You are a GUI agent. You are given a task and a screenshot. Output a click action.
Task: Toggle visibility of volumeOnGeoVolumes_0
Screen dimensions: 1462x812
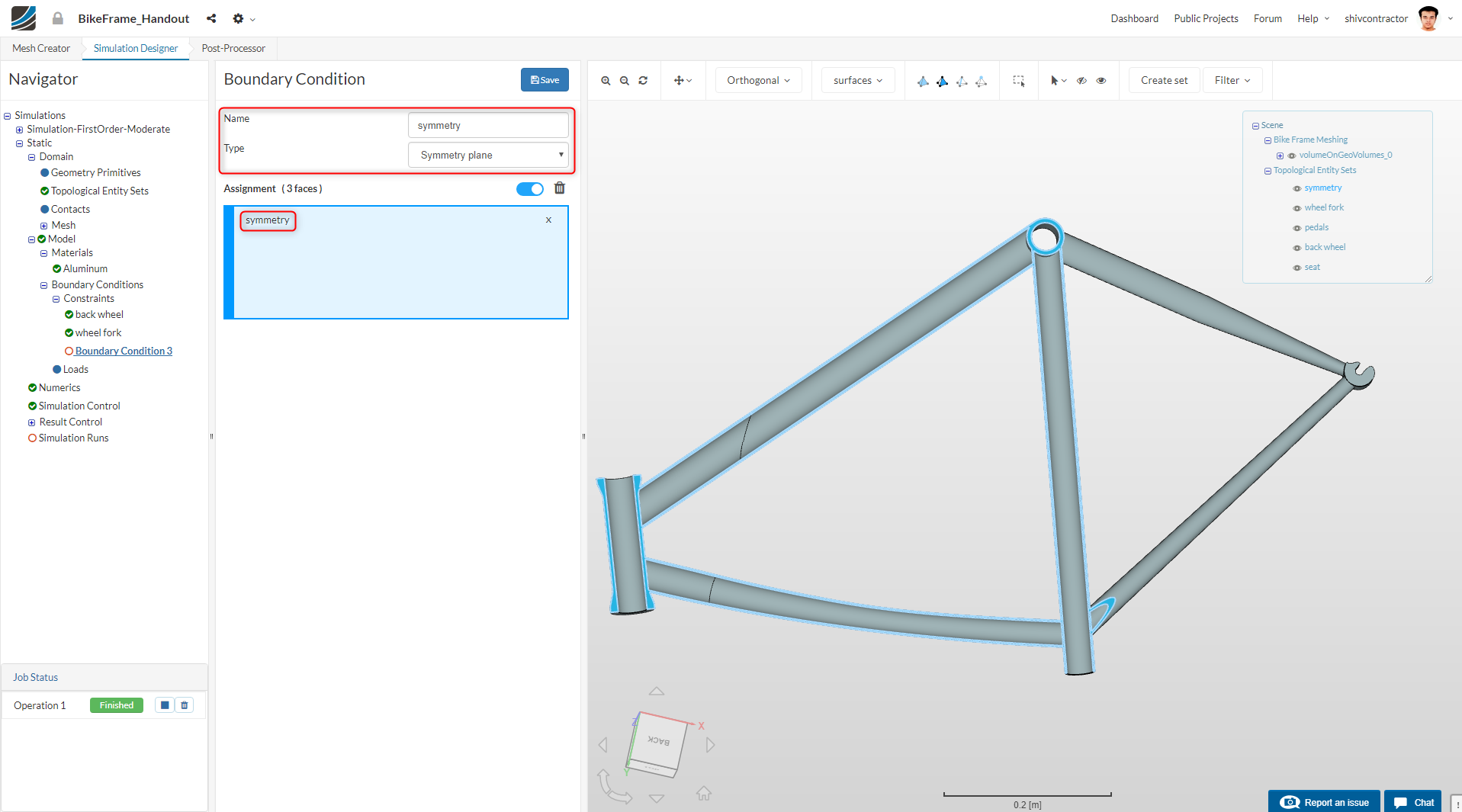[1292, 156]
